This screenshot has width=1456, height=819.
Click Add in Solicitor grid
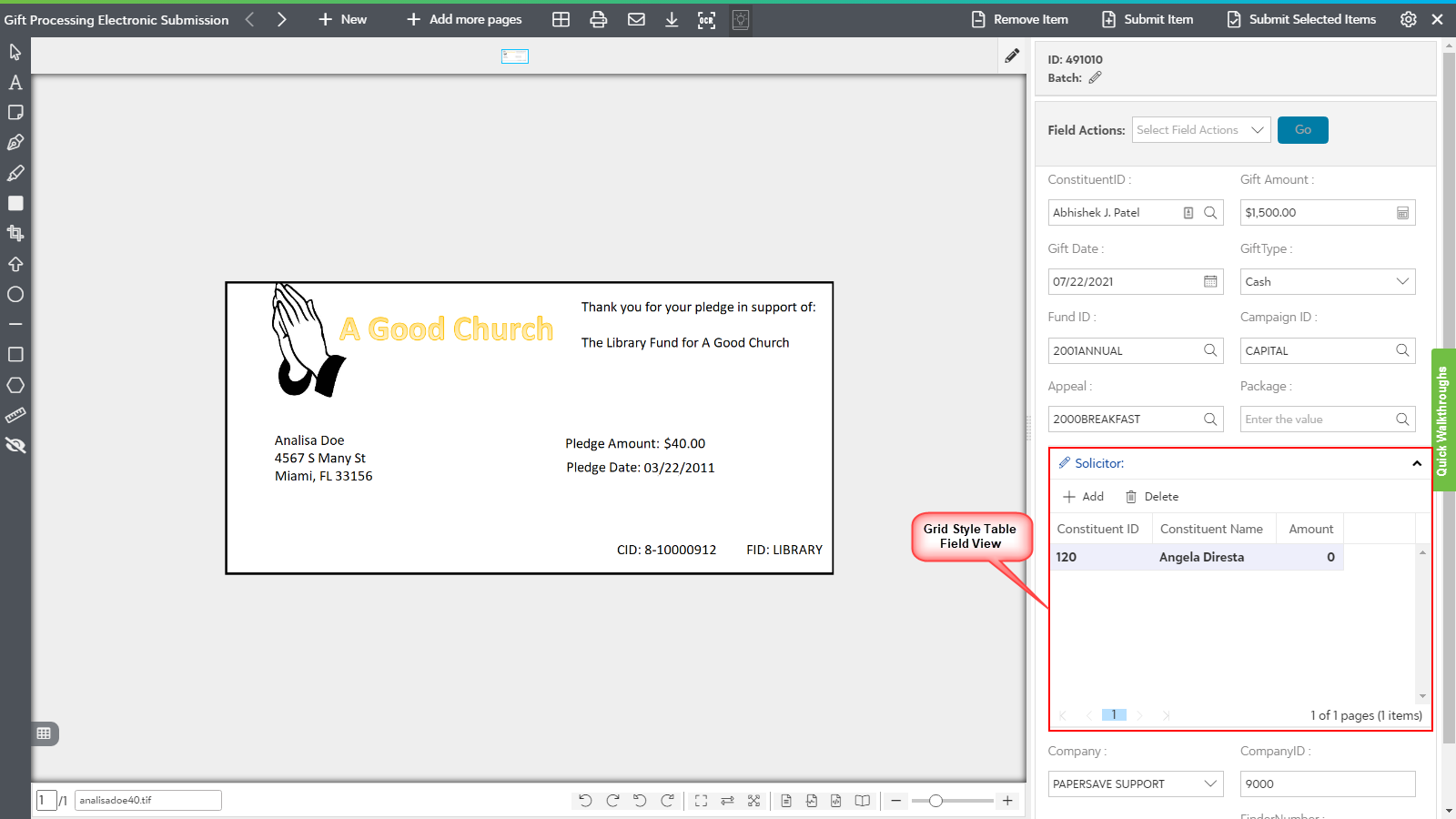point(1083,497)
